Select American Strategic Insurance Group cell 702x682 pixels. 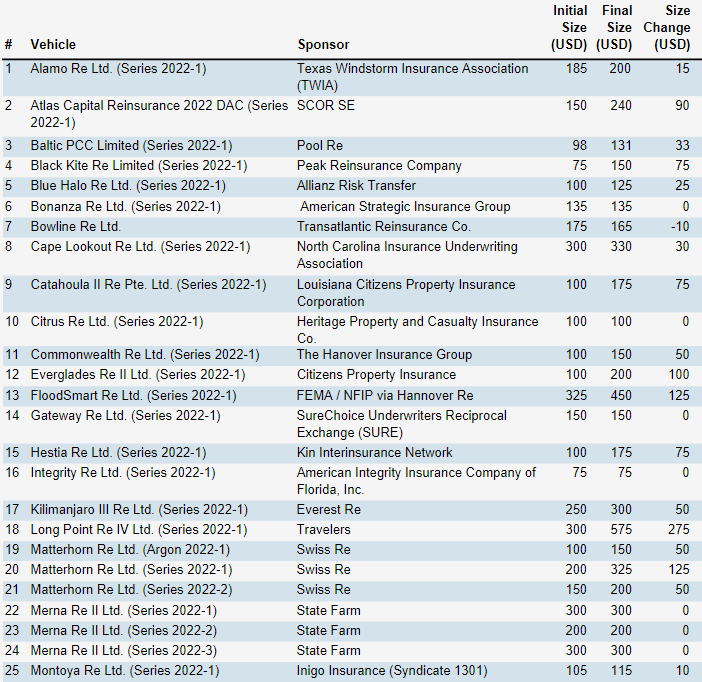click(405, 206)
